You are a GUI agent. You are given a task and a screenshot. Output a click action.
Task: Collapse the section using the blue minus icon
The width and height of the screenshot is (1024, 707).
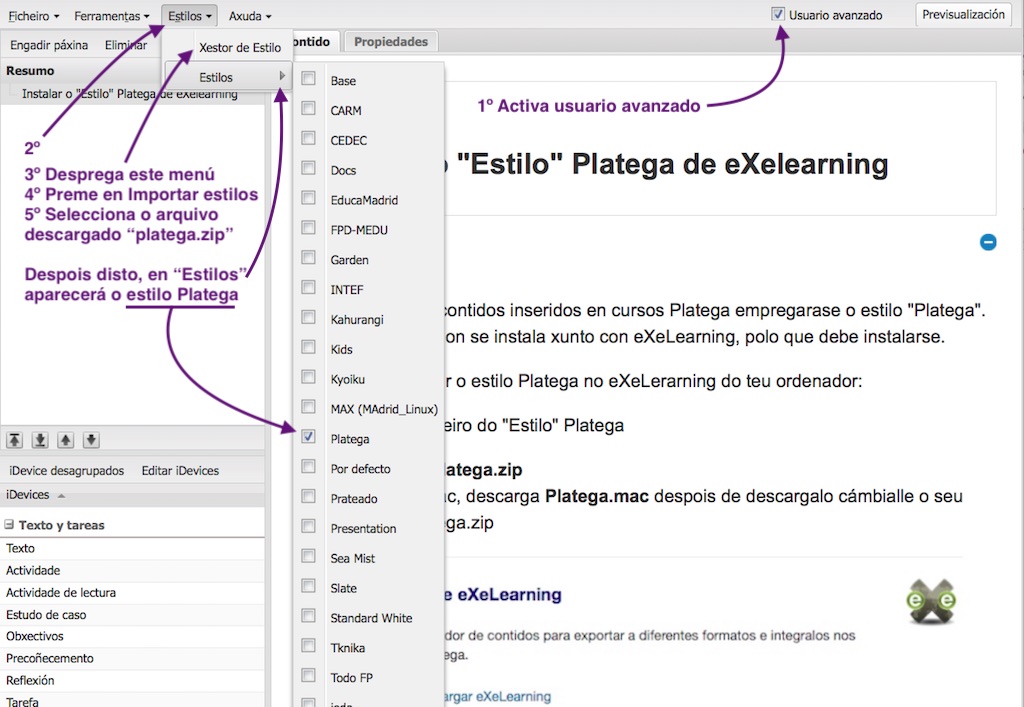click(988, 242)
